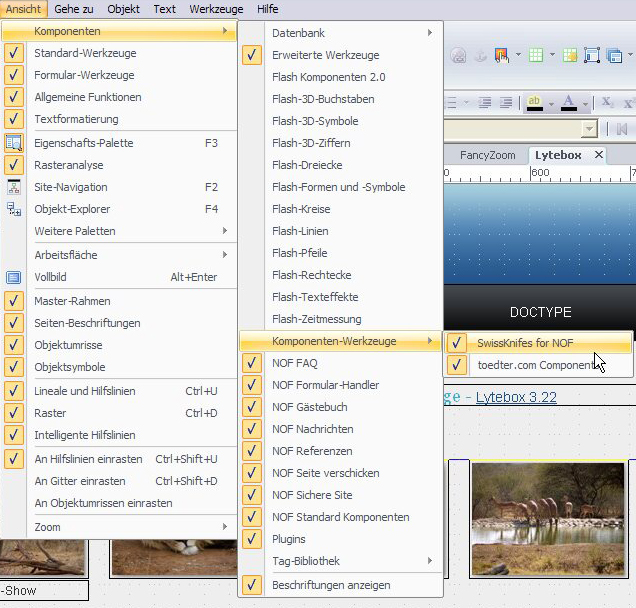Expand the Datenbank submenu

click(340, 33)
